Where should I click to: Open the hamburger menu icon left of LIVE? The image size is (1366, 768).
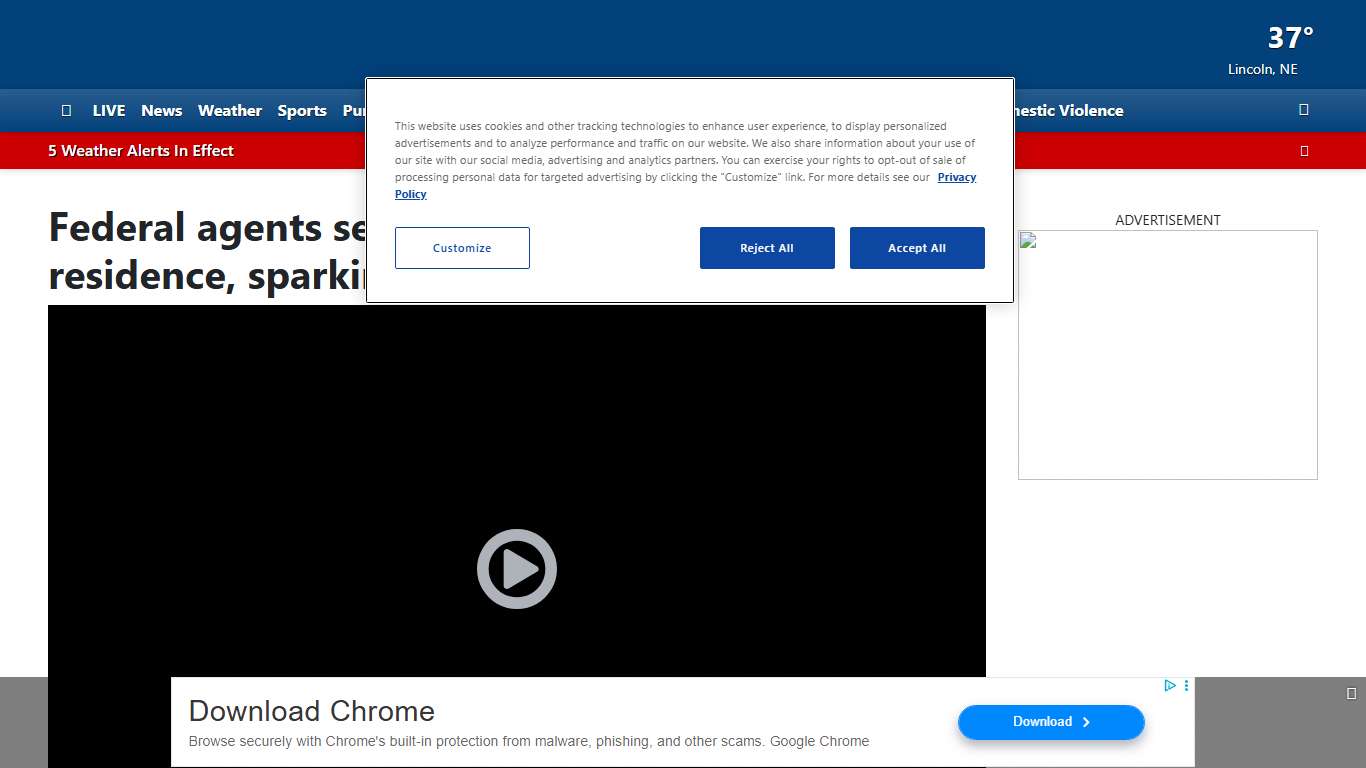[66, 110]
